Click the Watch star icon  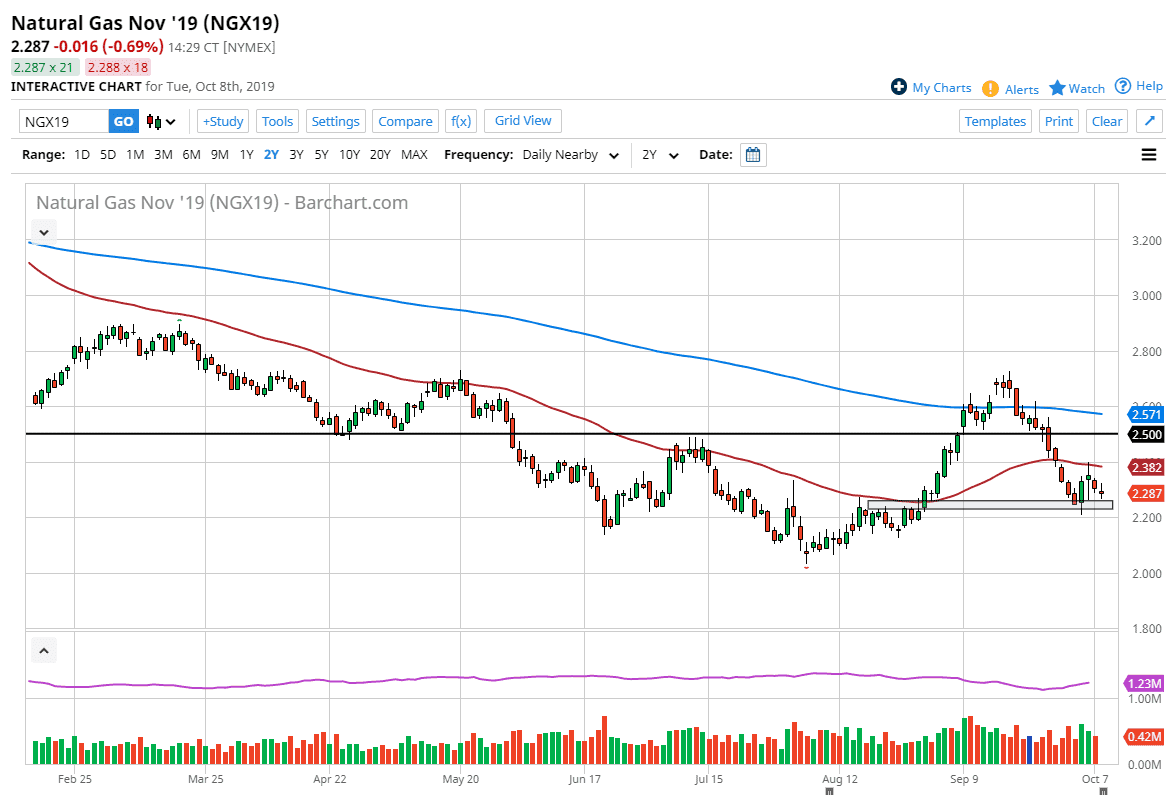1057,88
